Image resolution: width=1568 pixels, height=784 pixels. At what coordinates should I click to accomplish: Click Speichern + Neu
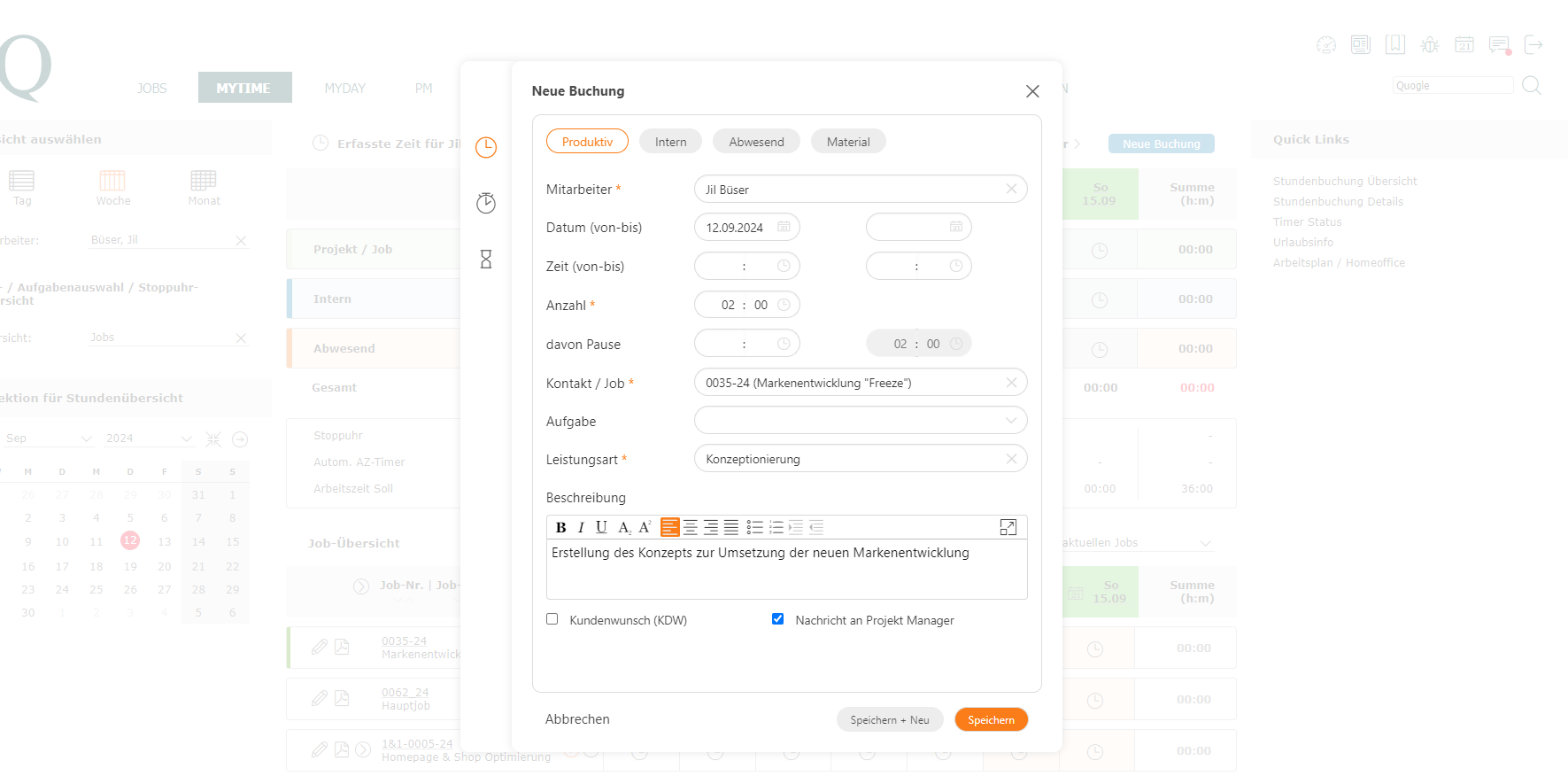click(890, 720)
